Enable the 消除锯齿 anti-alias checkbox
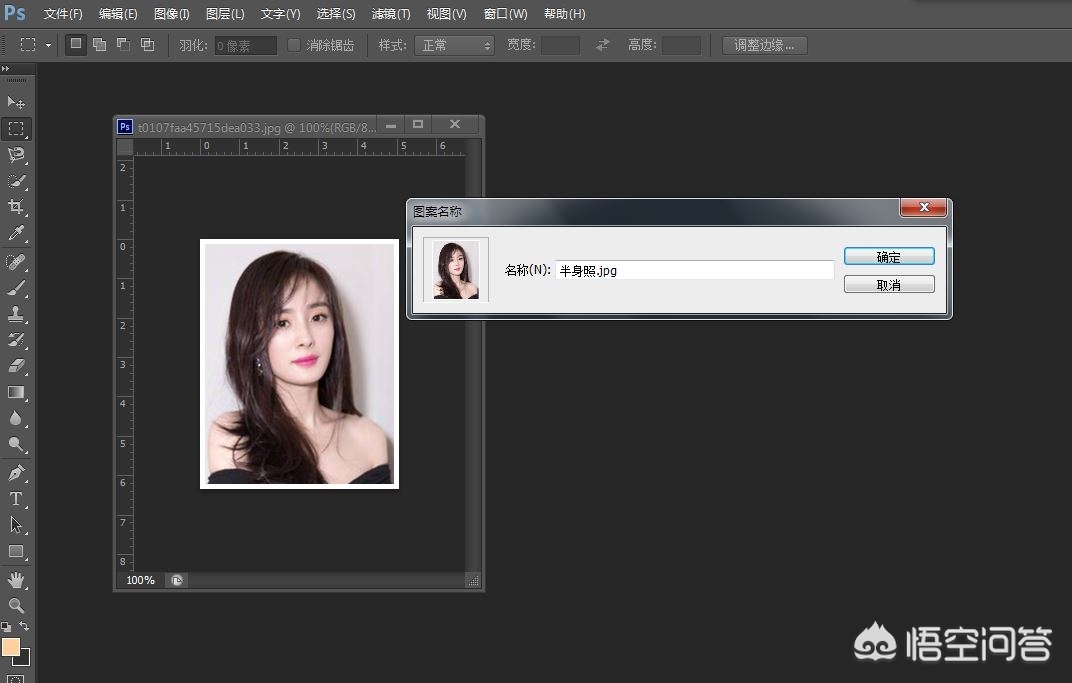This screenshot has height=683, width=1072. tap(294, 45)
